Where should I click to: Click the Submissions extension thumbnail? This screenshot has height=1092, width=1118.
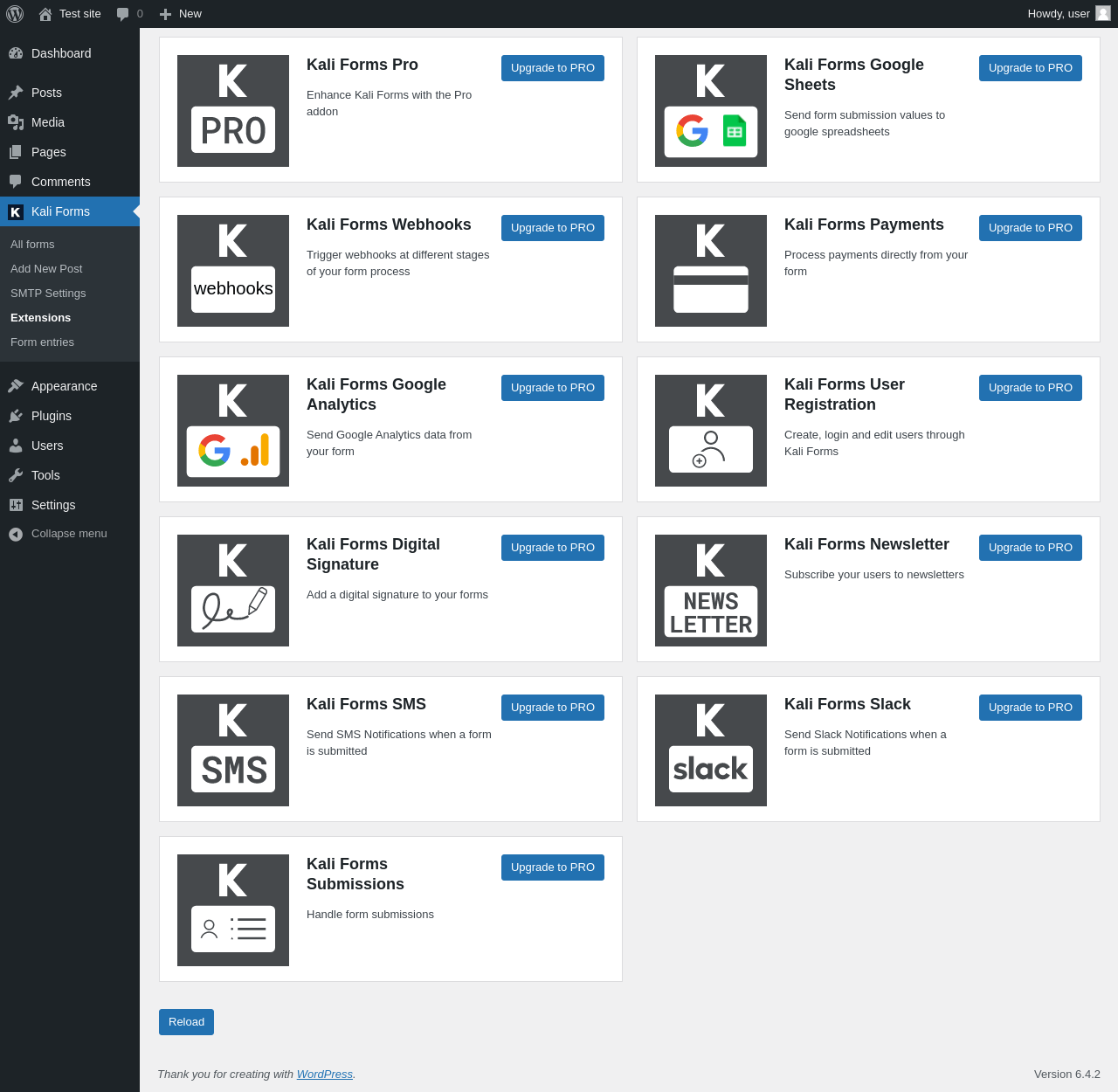[x=233, y=910]
